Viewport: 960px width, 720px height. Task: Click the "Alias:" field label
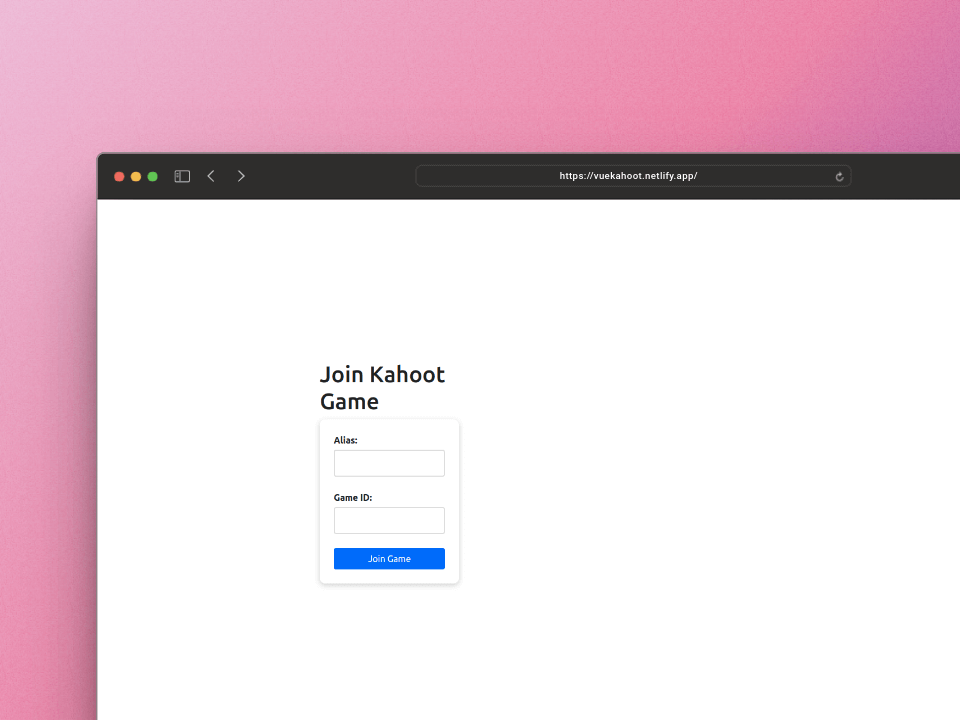(346, 440)
